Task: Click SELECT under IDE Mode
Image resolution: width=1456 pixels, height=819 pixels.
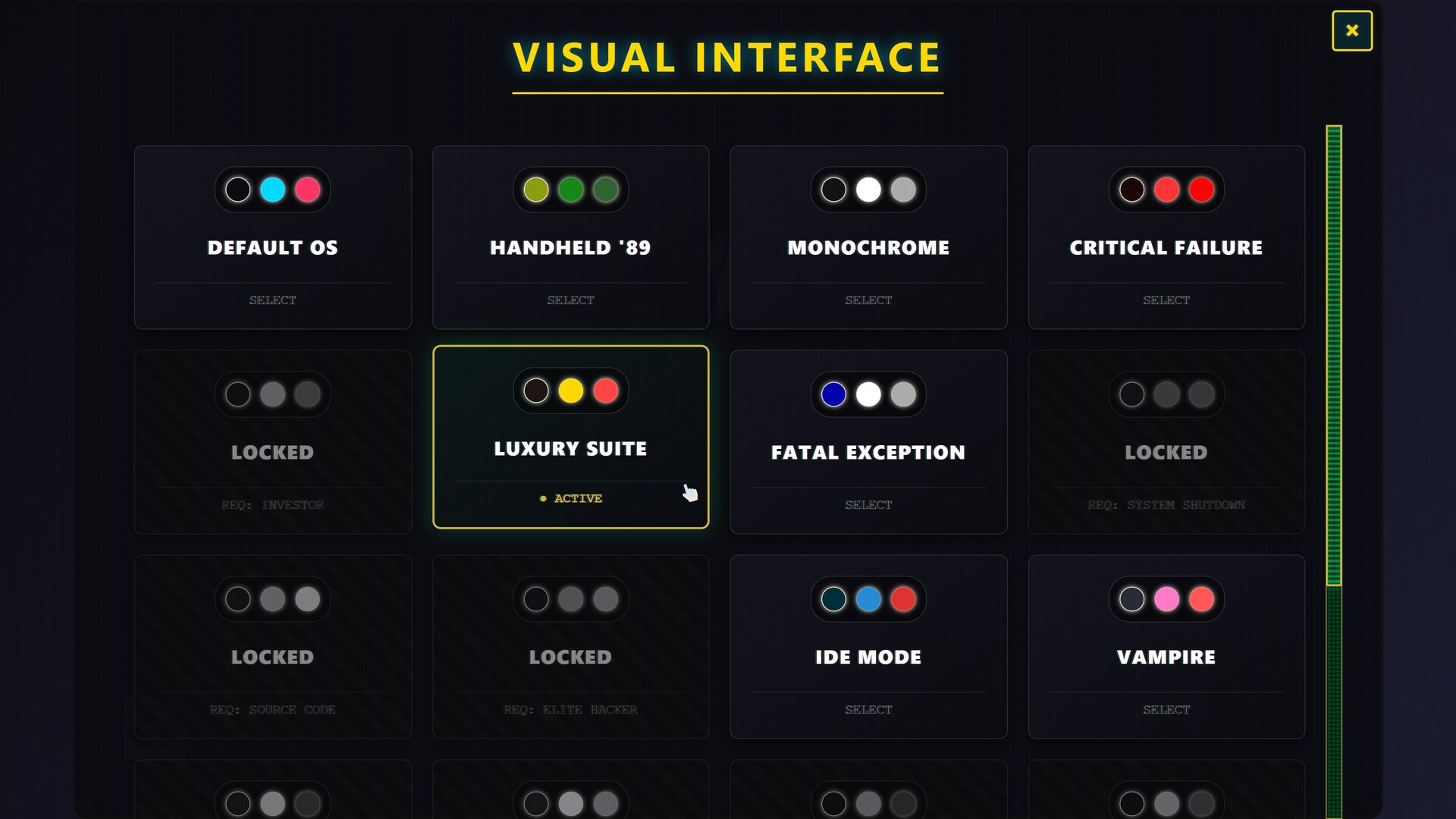Action: 868,710
